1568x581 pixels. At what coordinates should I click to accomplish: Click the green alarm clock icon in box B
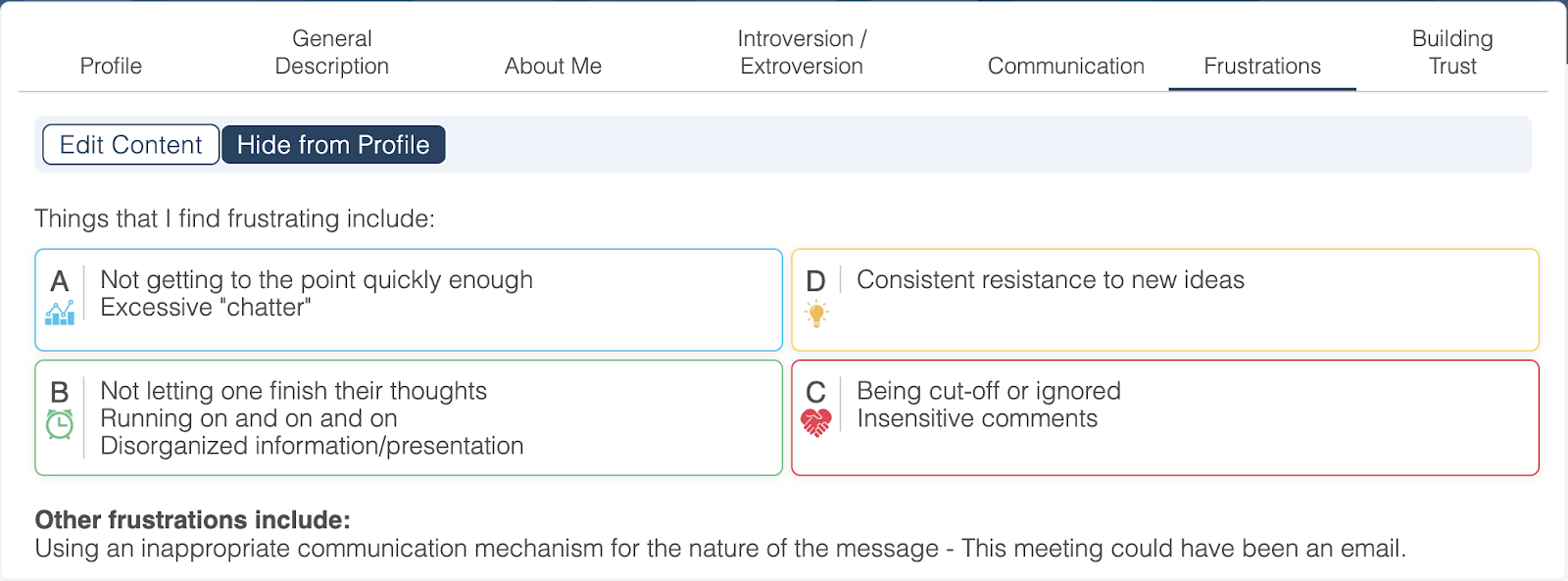pyautogui.click(x=60, y=424)
